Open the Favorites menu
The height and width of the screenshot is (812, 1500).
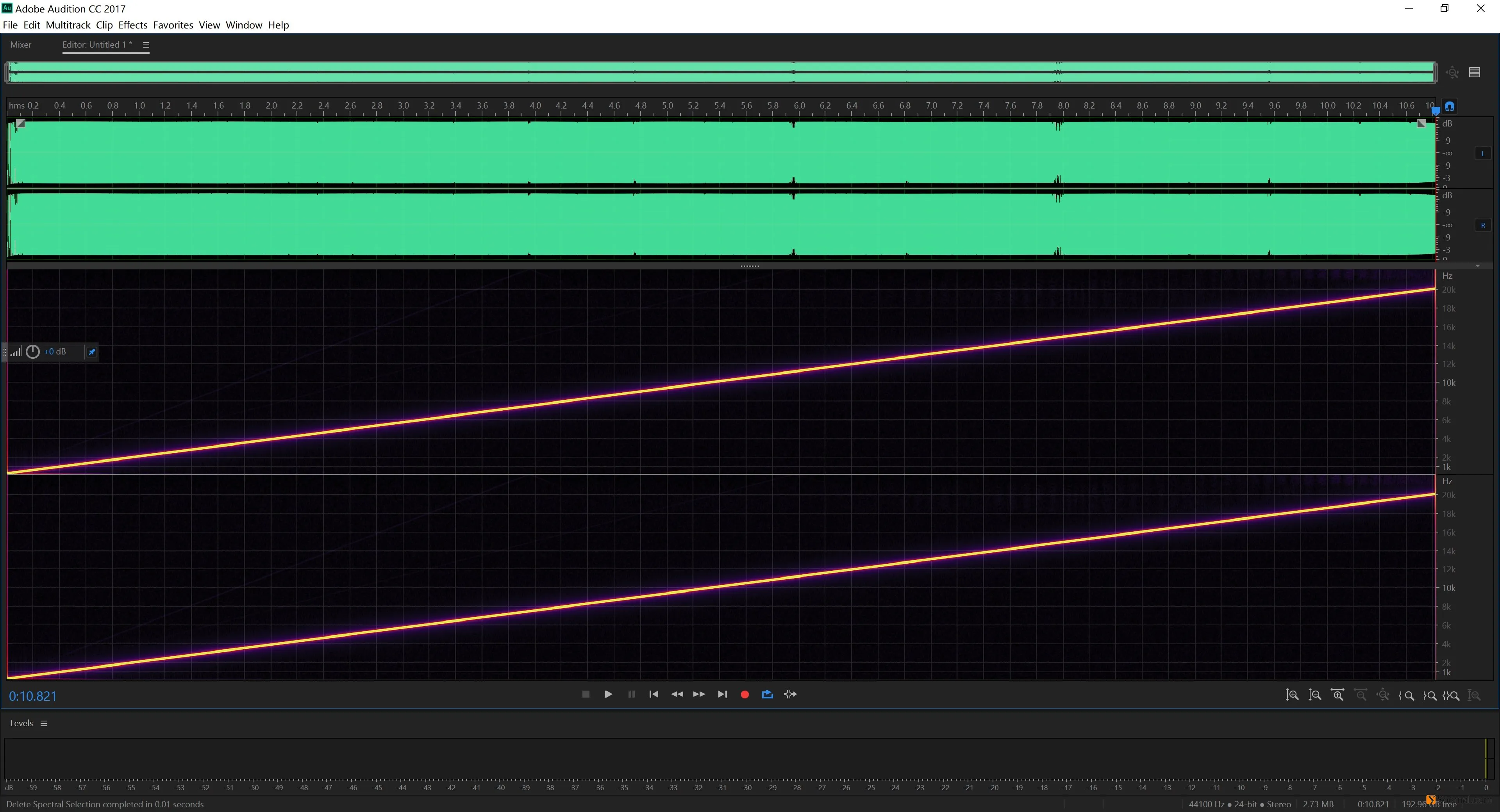(x=173, y=25)
